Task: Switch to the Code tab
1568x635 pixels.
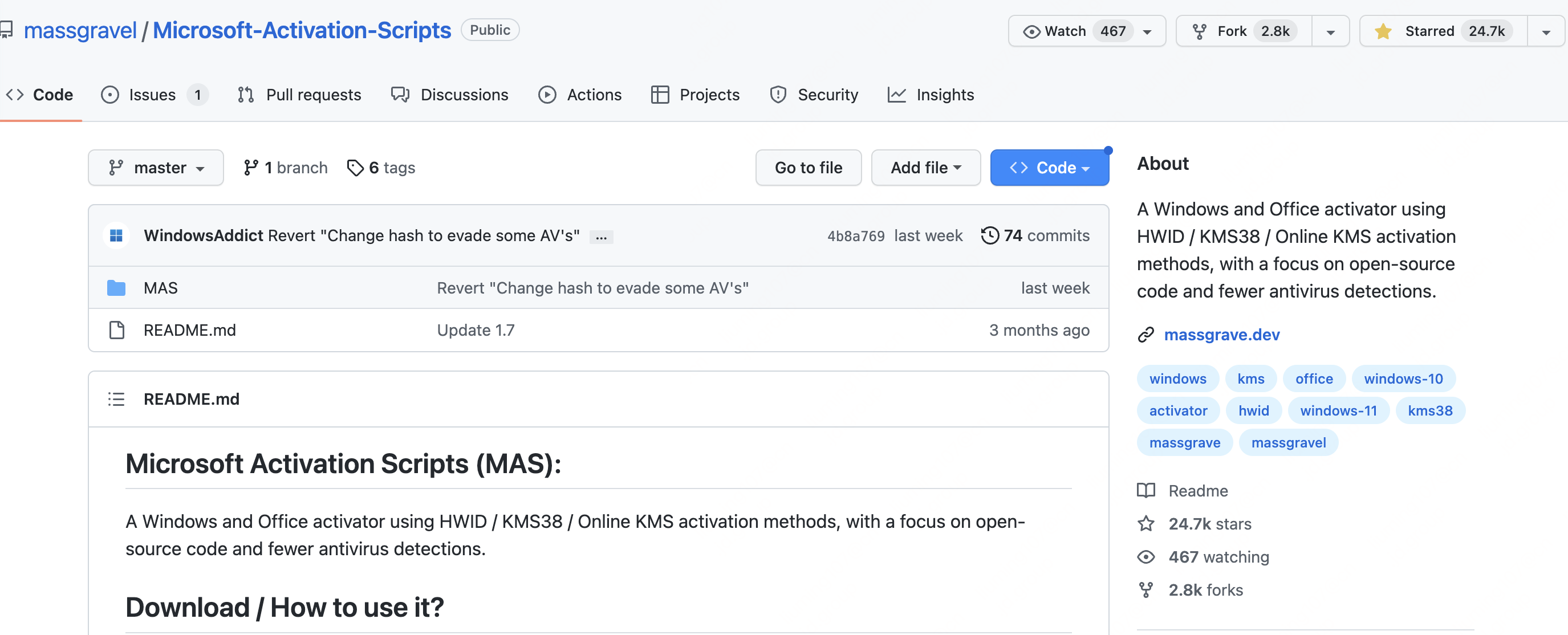Action: click(x=40, y=95)
